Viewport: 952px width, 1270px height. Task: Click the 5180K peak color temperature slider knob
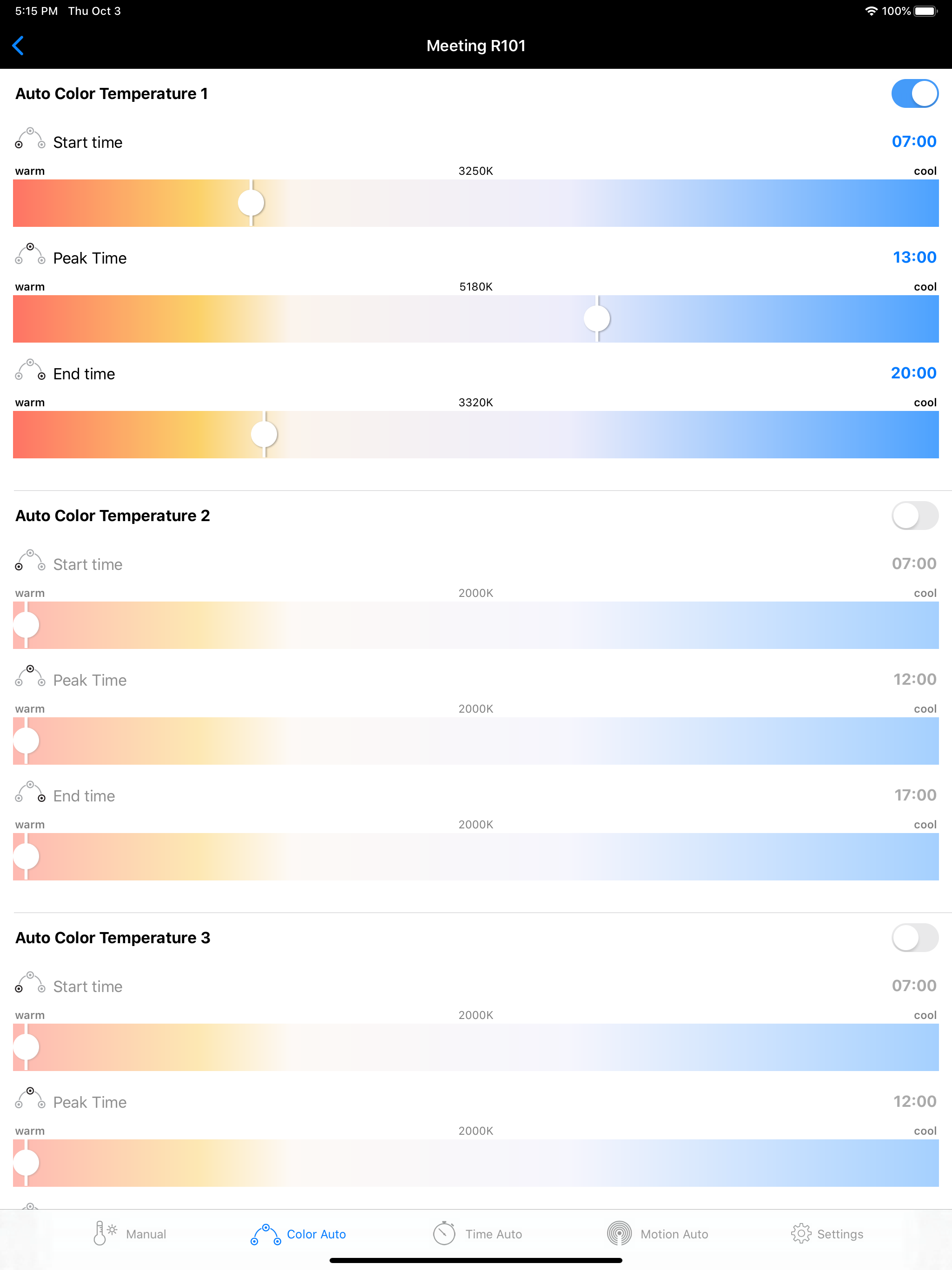(597, 318)
